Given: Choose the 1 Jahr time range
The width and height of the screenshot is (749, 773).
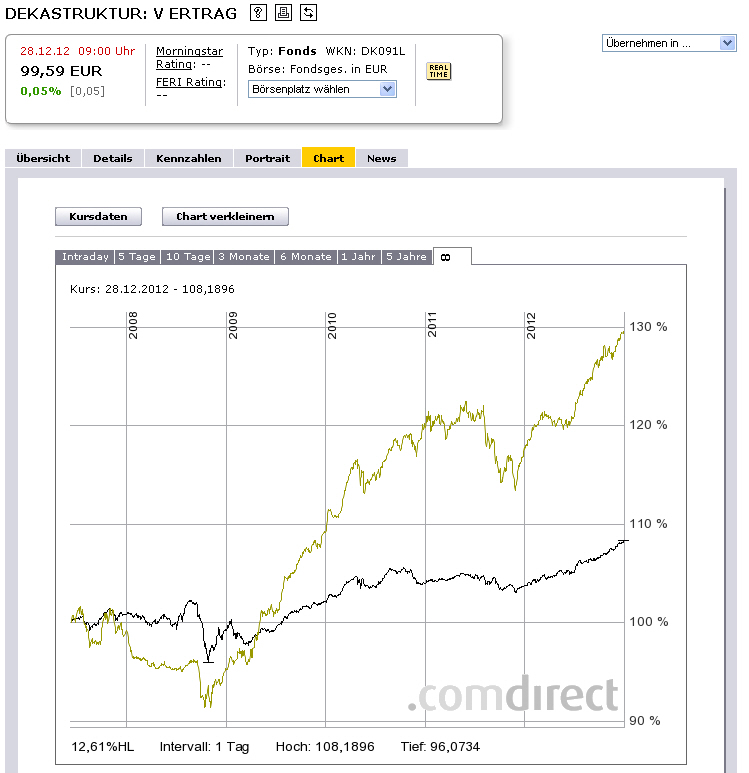Looking at the screenshot, I should tap(358, 257).
